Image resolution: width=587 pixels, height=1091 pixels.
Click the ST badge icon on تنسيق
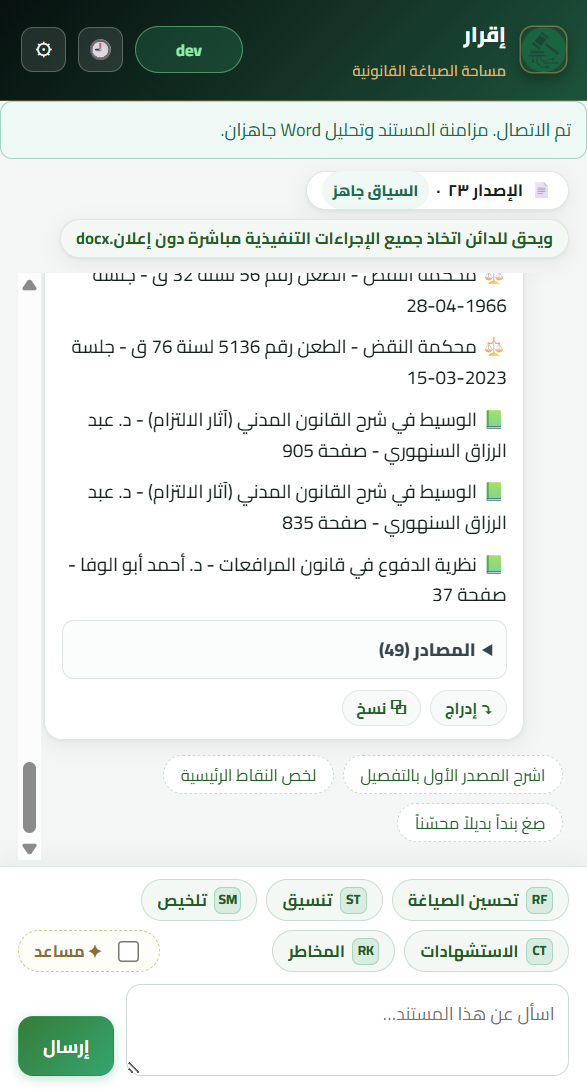pos(353,900)
